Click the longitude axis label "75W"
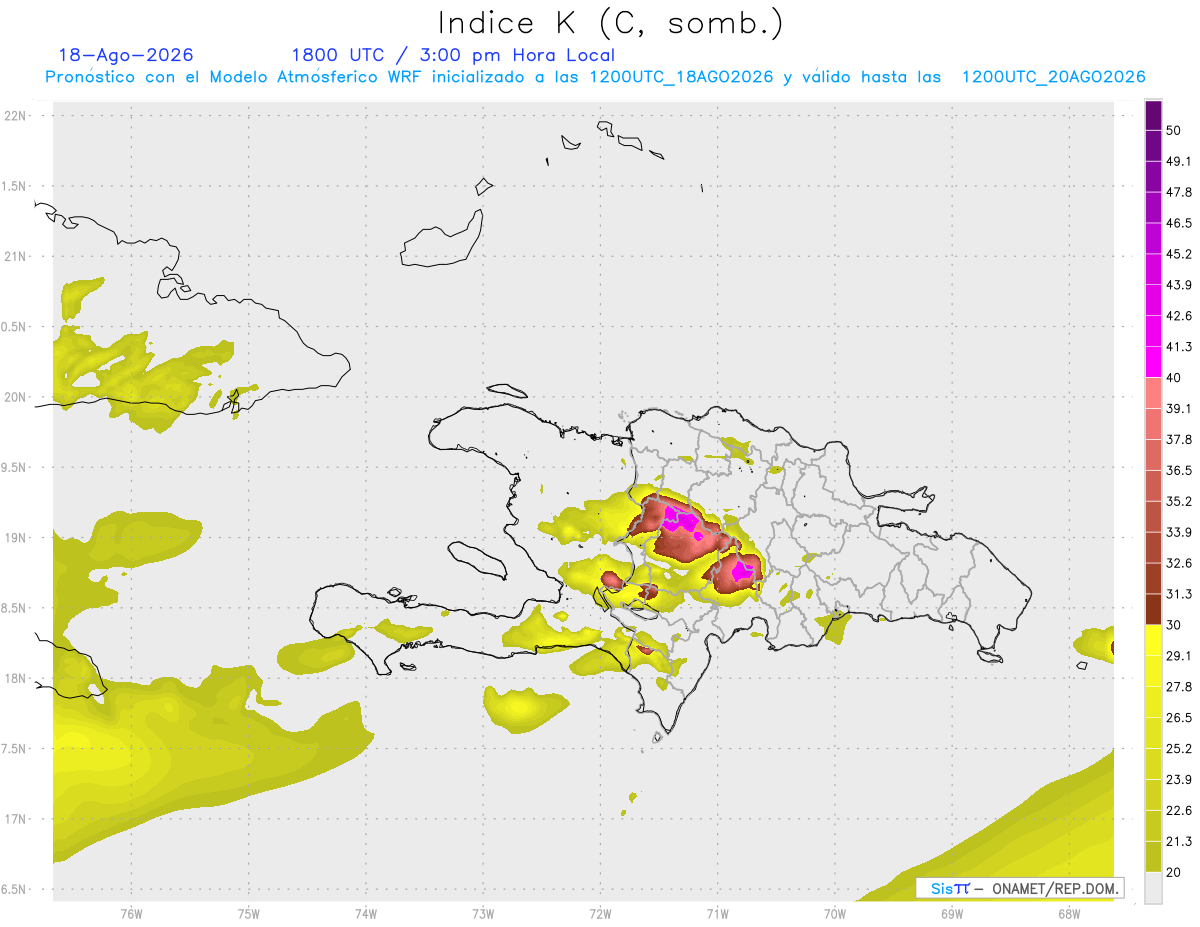The image size is (1200, 927). [249, 914]
